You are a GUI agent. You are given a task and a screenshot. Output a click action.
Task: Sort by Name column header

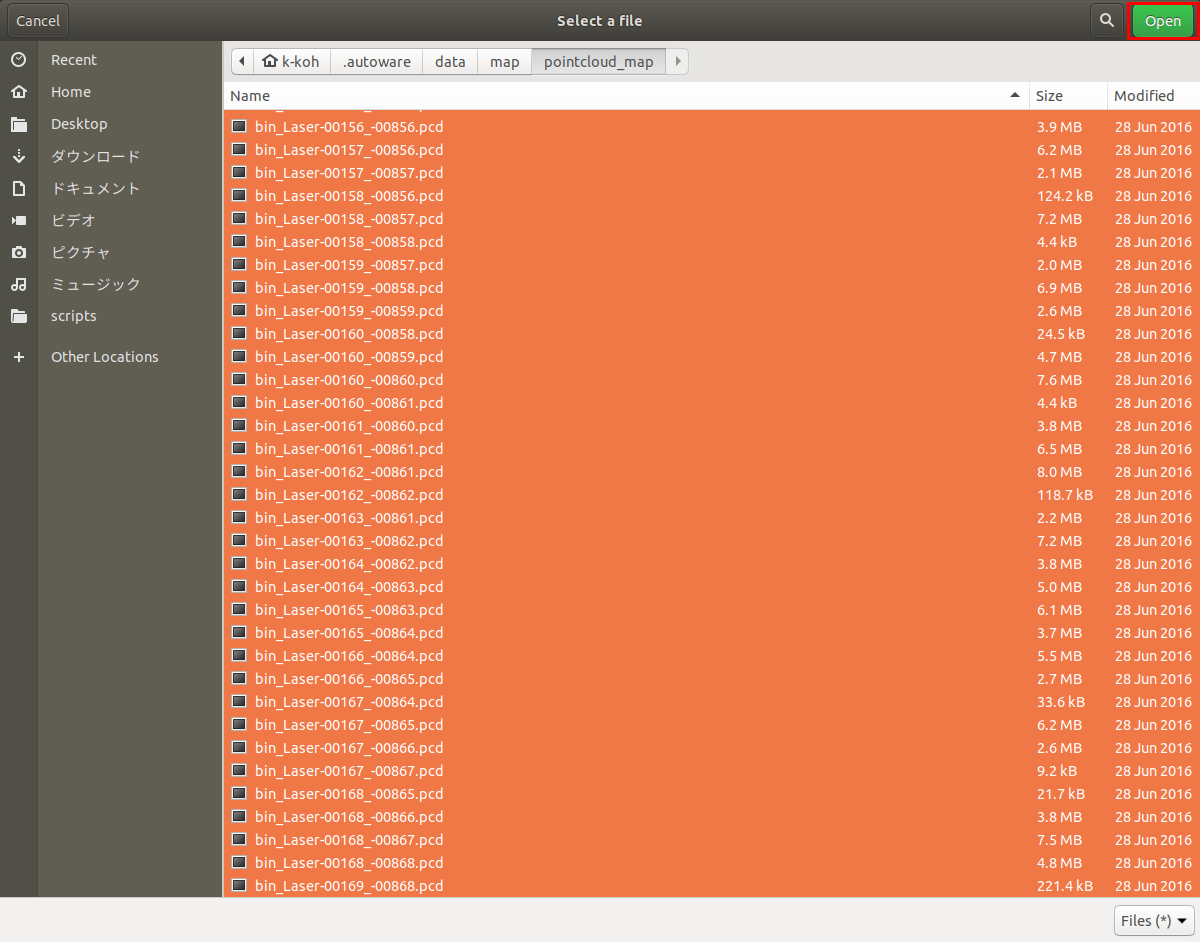[627, 96]
